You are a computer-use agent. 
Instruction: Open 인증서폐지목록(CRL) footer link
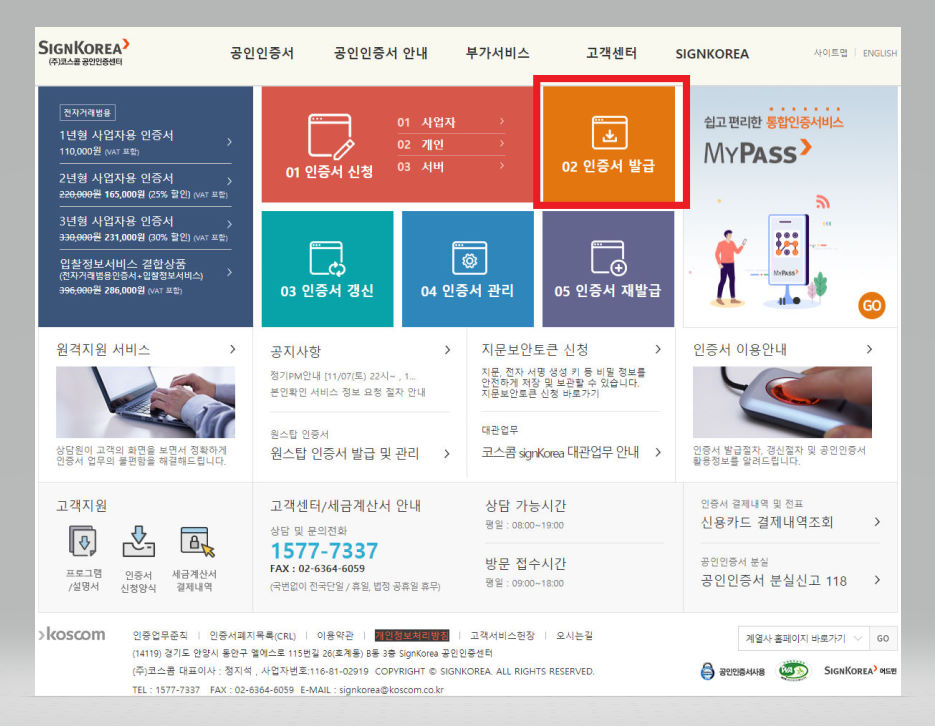coord(252,635)
